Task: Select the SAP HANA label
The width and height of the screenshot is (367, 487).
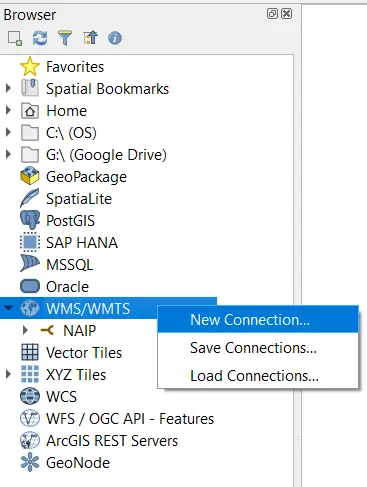Action: tap(82, 243)
